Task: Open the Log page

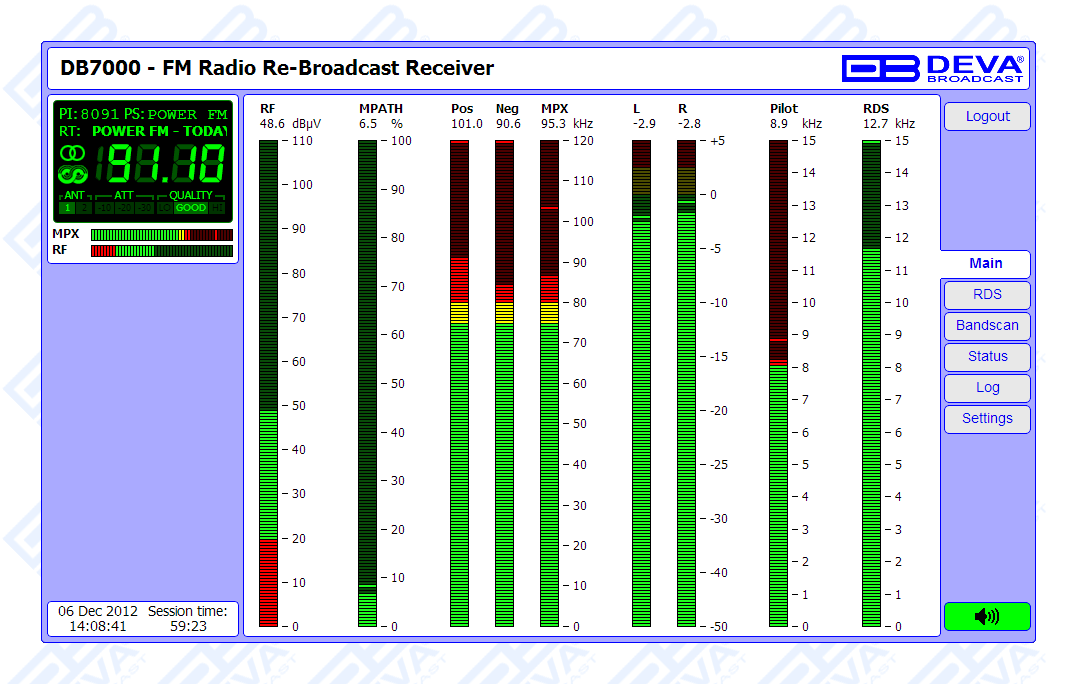Action: pyautogui.click(x=986, y=388)
